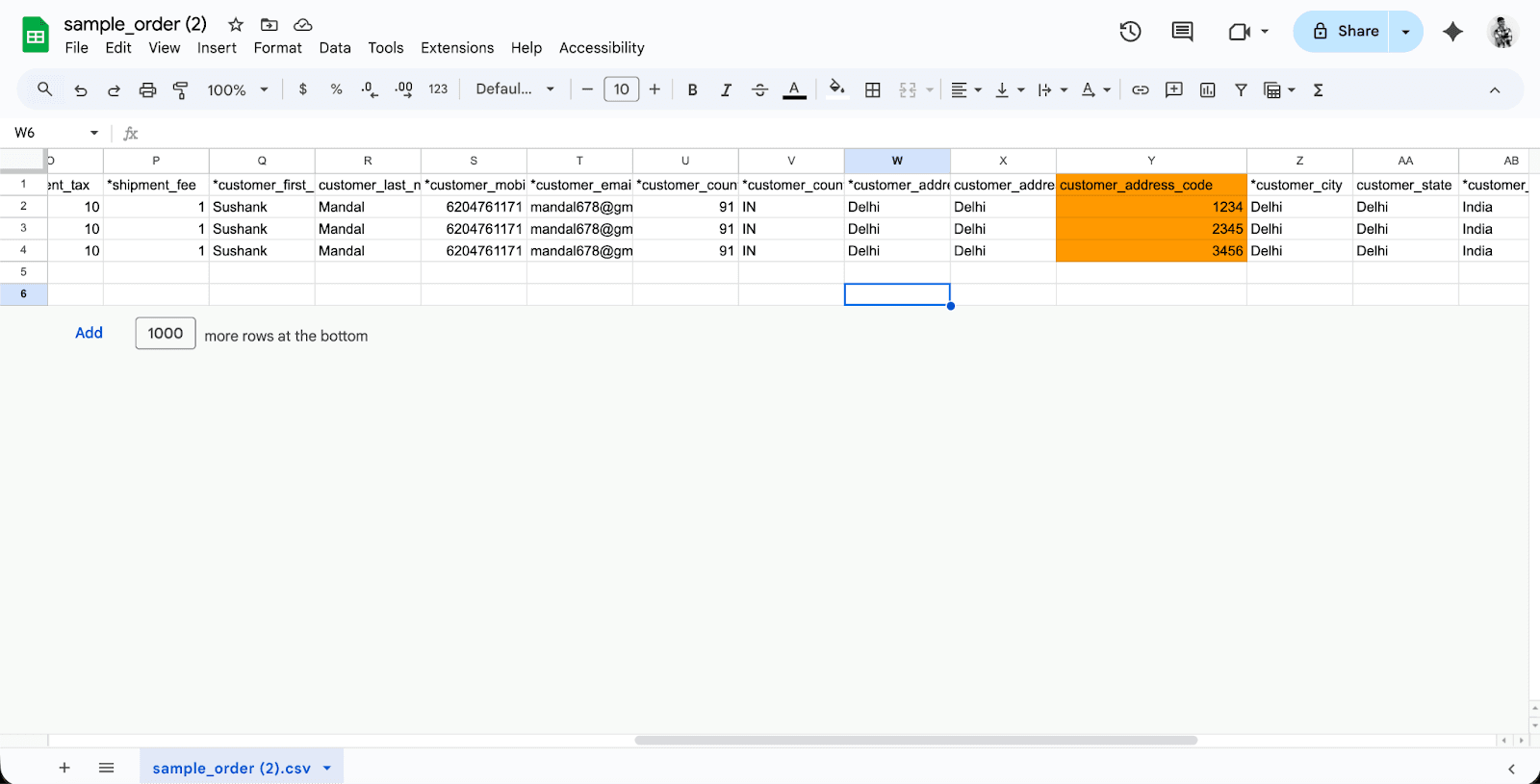
Task: Open the zoom 100% dropdown
Action: 237,90
